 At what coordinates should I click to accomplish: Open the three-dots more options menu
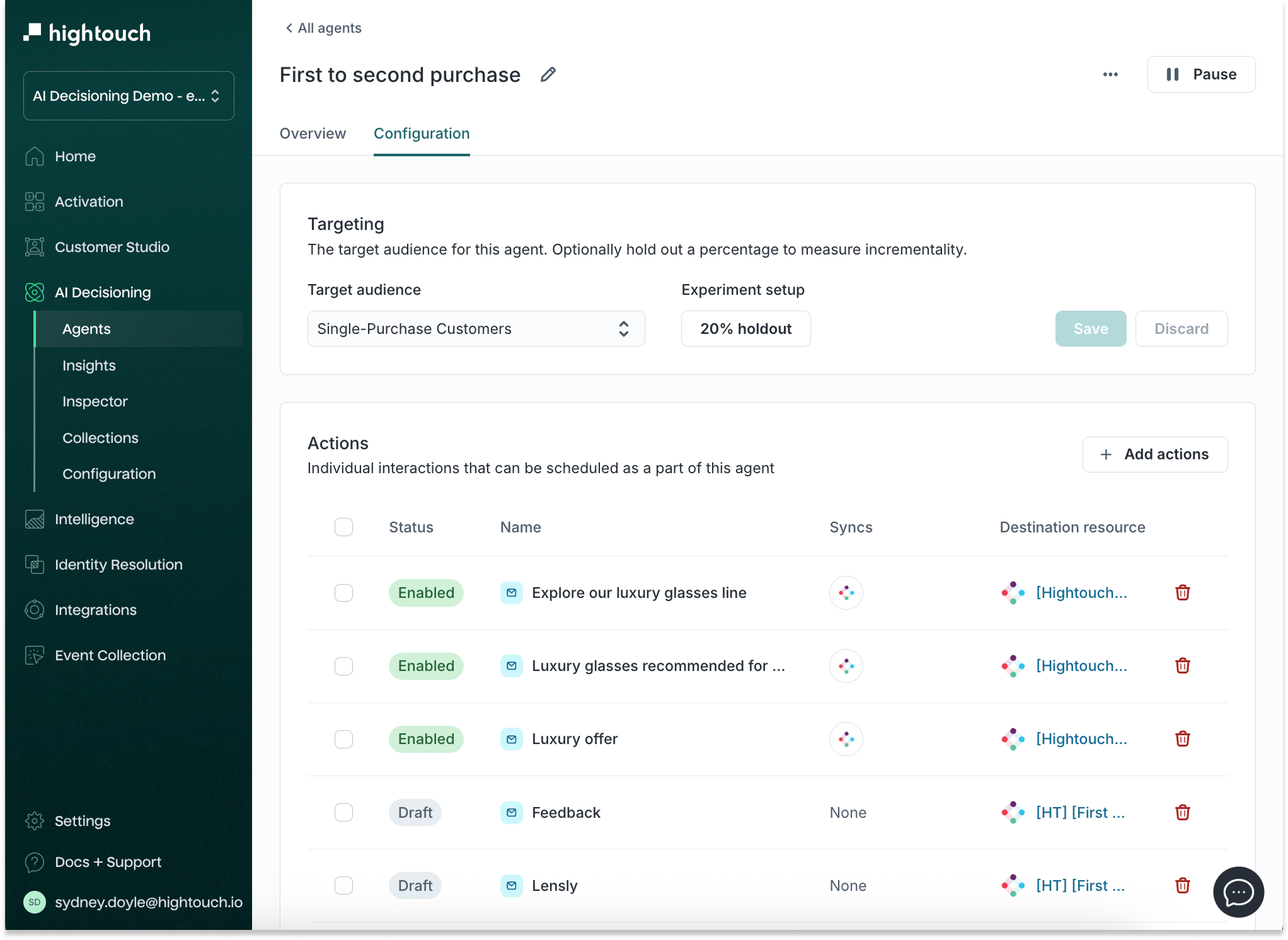click(1110, 75)
